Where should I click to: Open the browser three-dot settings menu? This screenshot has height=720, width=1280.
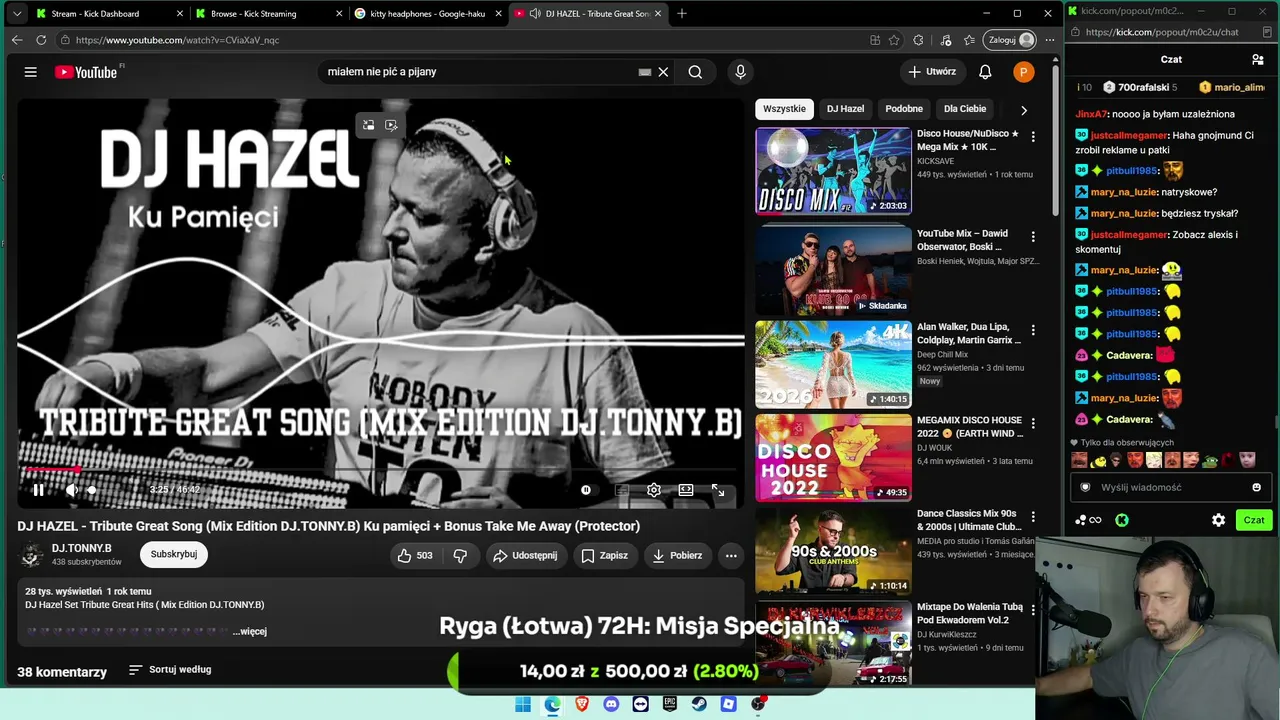(1049, 40)
